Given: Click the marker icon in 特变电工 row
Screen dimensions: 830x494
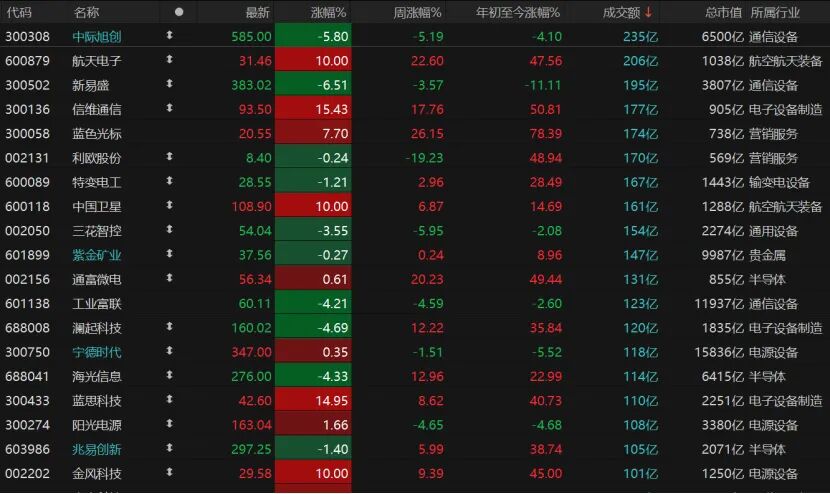Looking at the screenshot, I should (169, 182).
